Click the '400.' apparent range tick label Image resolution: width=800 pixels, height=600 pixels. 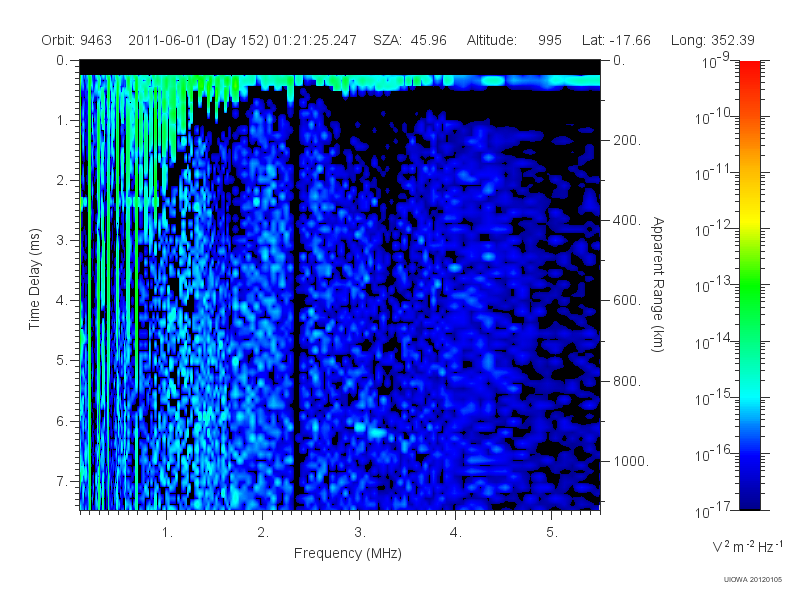click(627, 220)
